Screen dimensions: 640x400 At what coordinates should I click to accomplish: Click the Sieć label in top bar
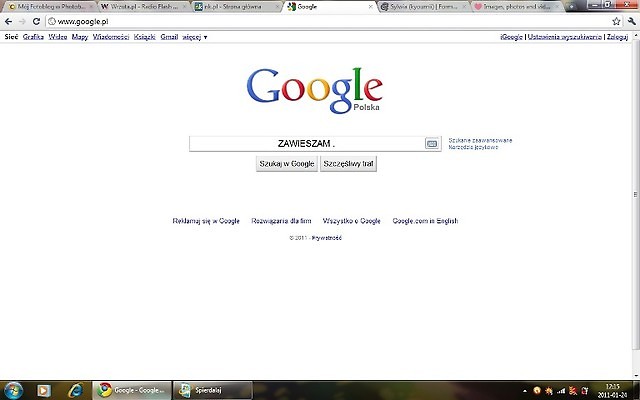[11, 37]
